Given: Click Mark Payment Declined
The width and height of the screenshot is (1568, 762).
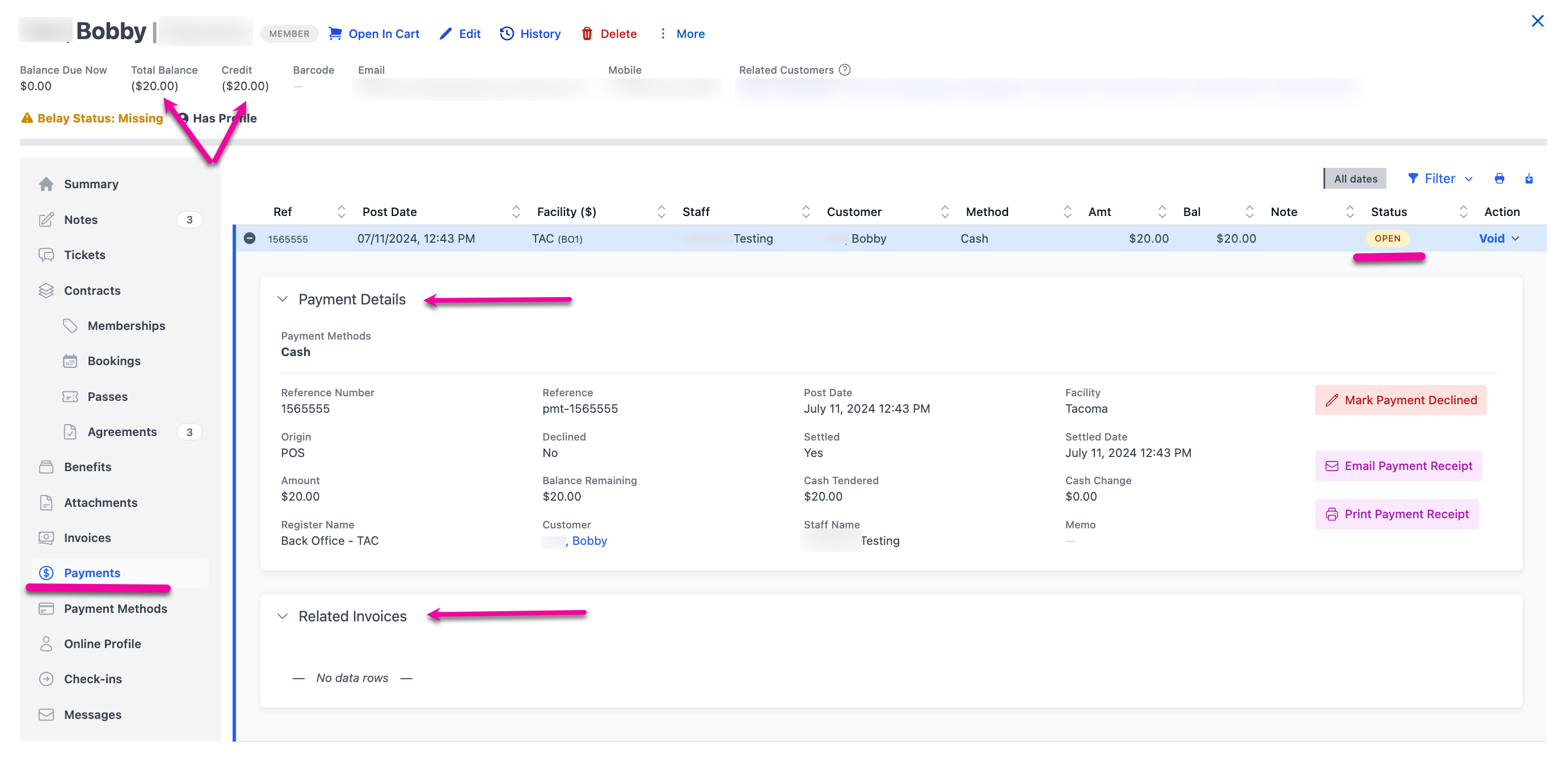Looking at the screenshot, I should coord(1400,400).
